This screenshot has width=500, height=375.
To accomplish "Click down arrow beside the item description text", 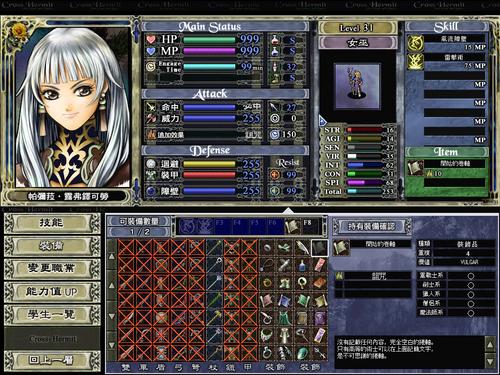I will point(489,361).
